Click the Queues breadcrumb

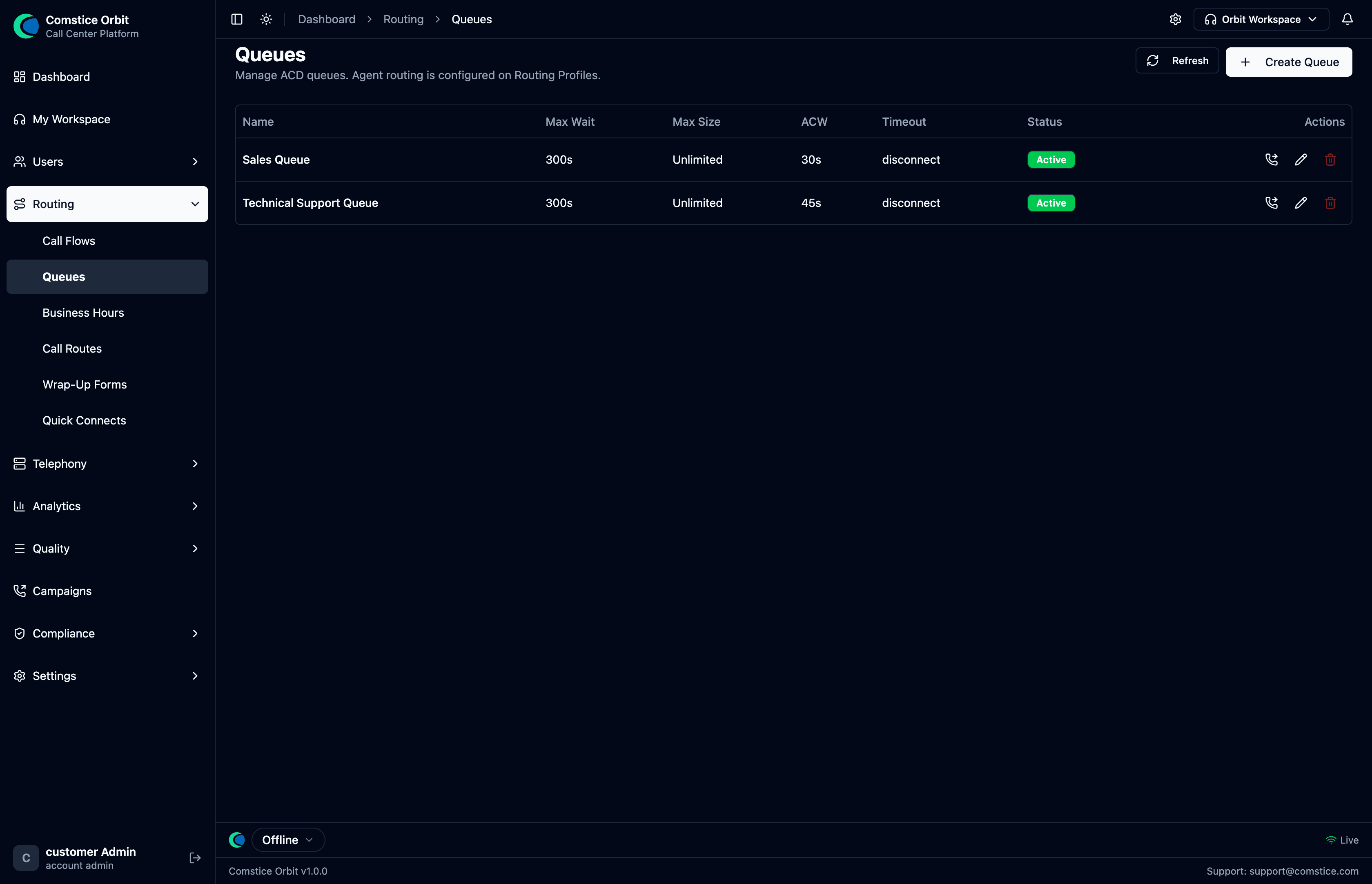472,19
